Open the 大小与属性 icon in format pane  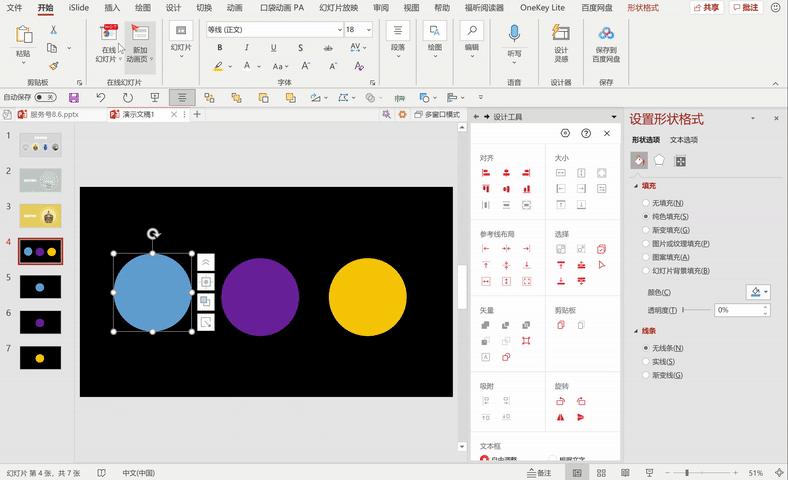680,160
